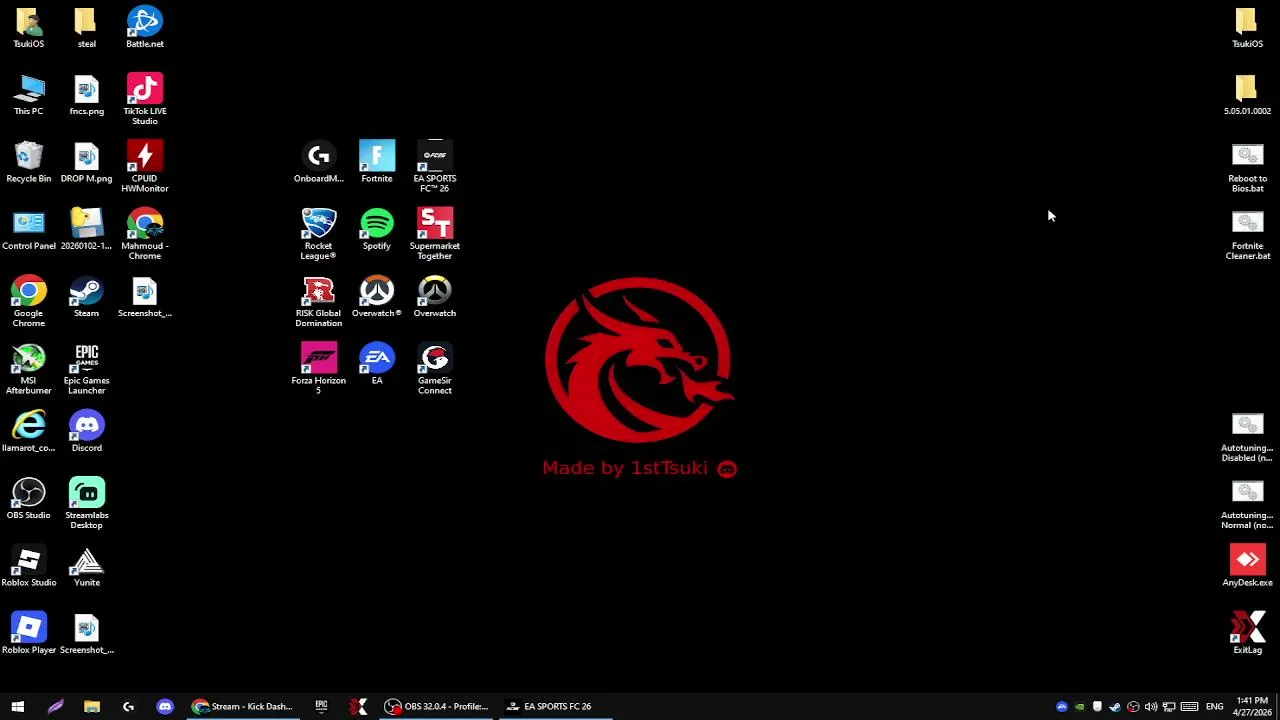The image size is (1280, 720).
Task: Select the DROP M.png file
Action: [87, 162]
